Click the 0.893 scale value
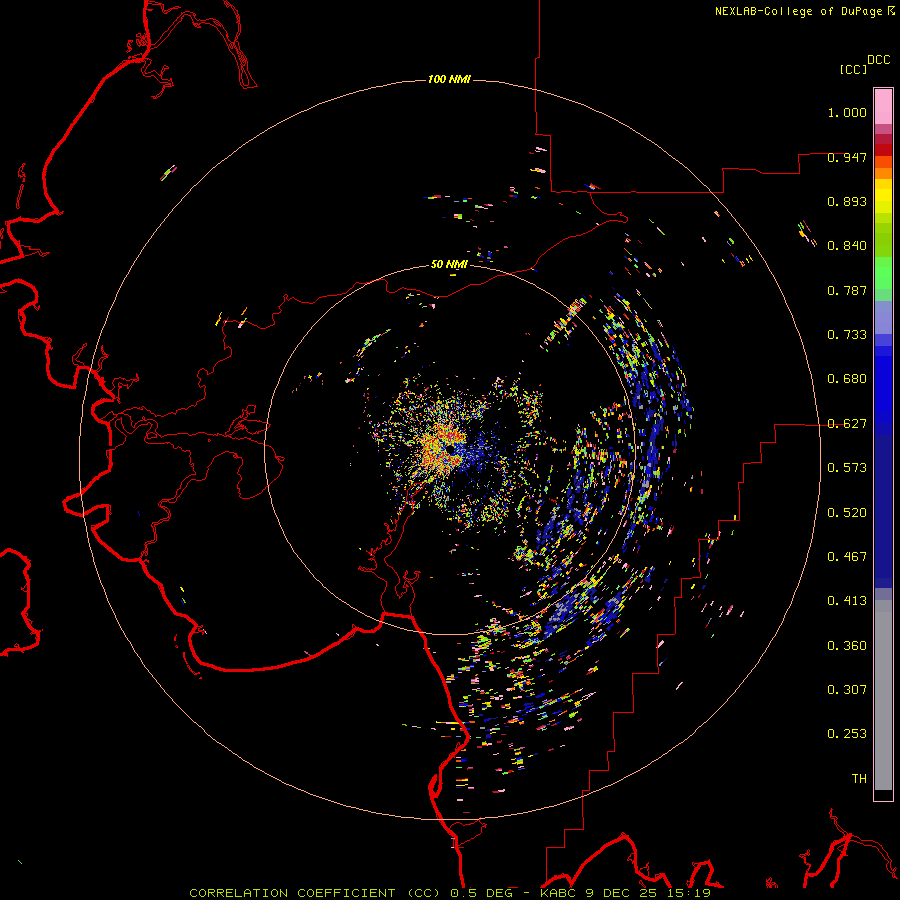The height and width of the screenshot is (900, 900). pyautogui.click(x=847, y=201)
